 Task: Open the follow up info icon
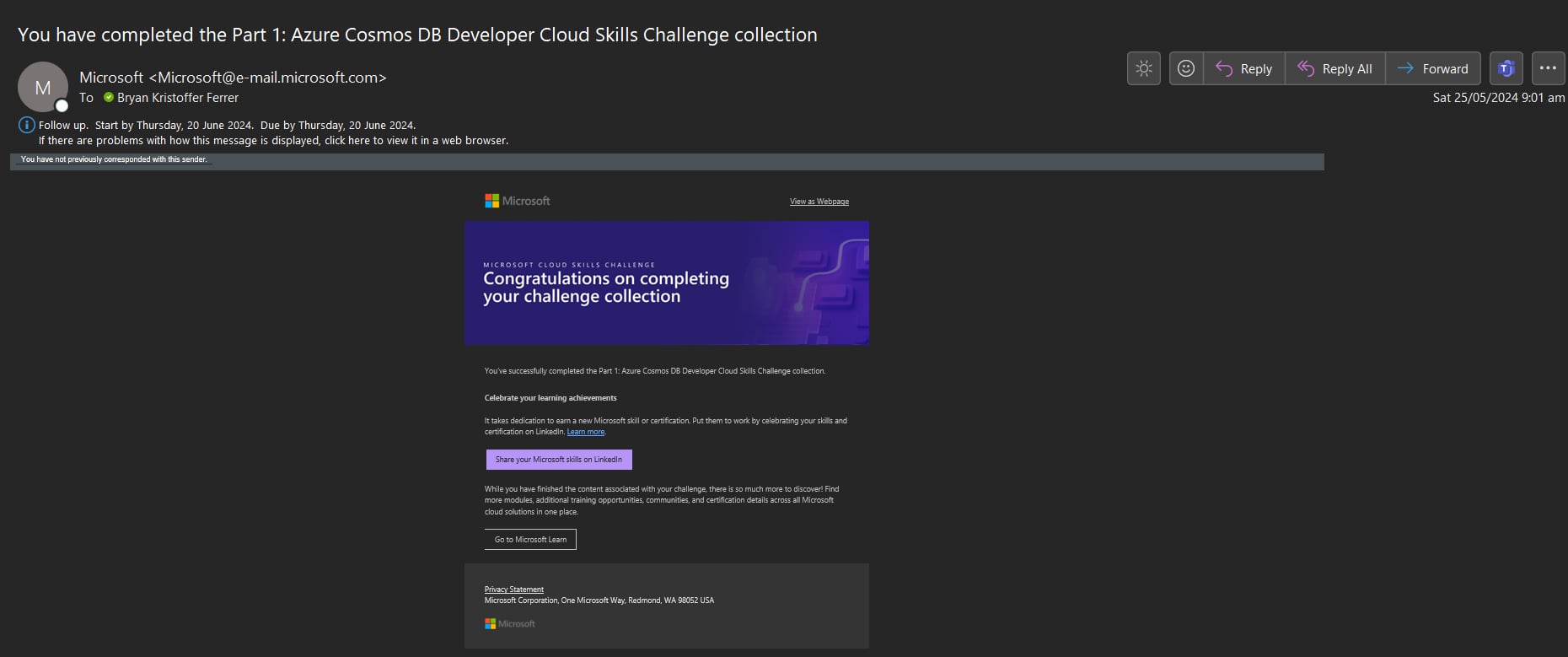[x=27, y=125]
